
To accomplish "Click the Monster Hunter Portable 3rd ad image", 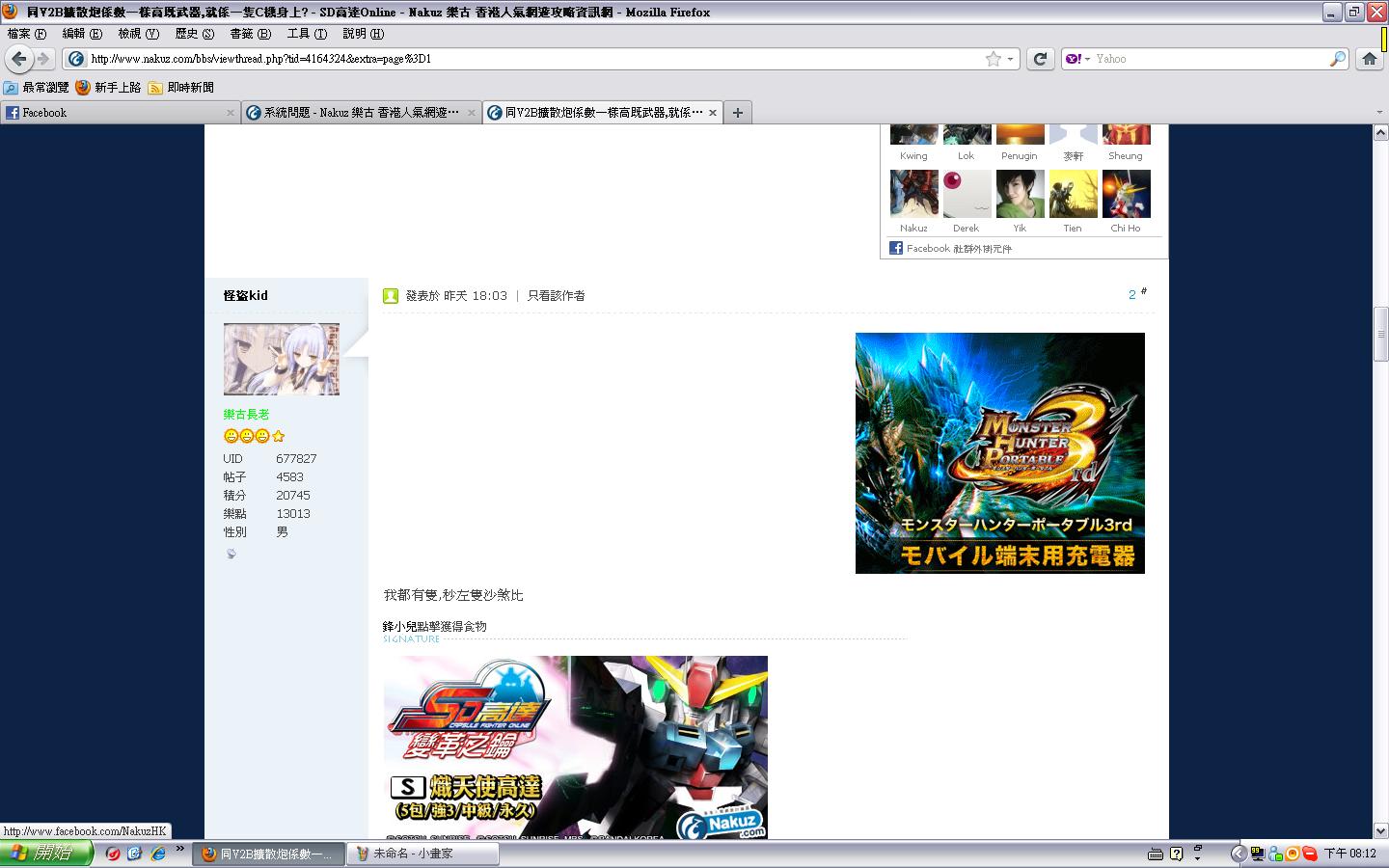I will pos(999,452).
